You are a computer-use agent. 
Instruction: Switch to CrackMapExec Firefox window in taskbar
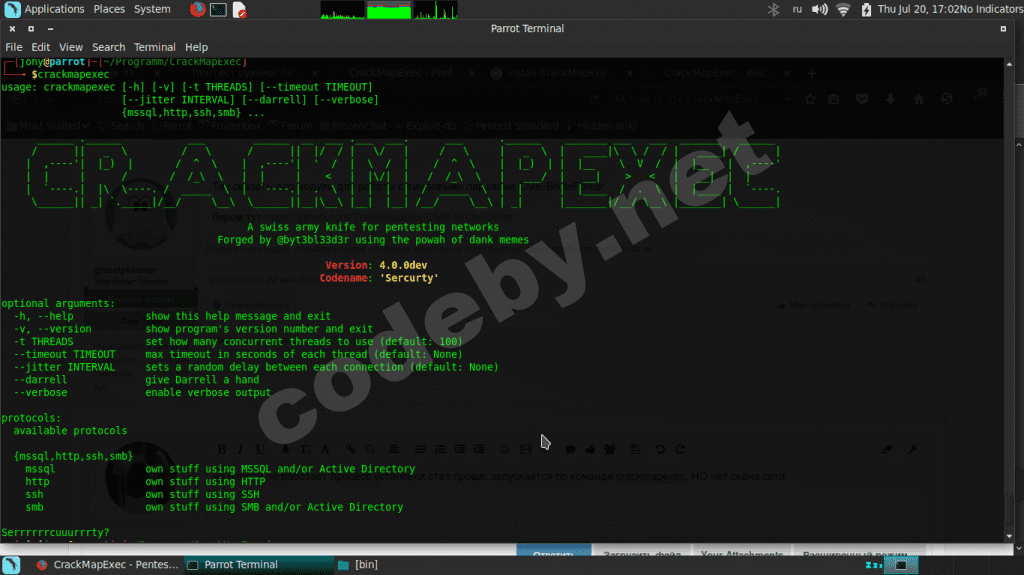tap(107, 565)
